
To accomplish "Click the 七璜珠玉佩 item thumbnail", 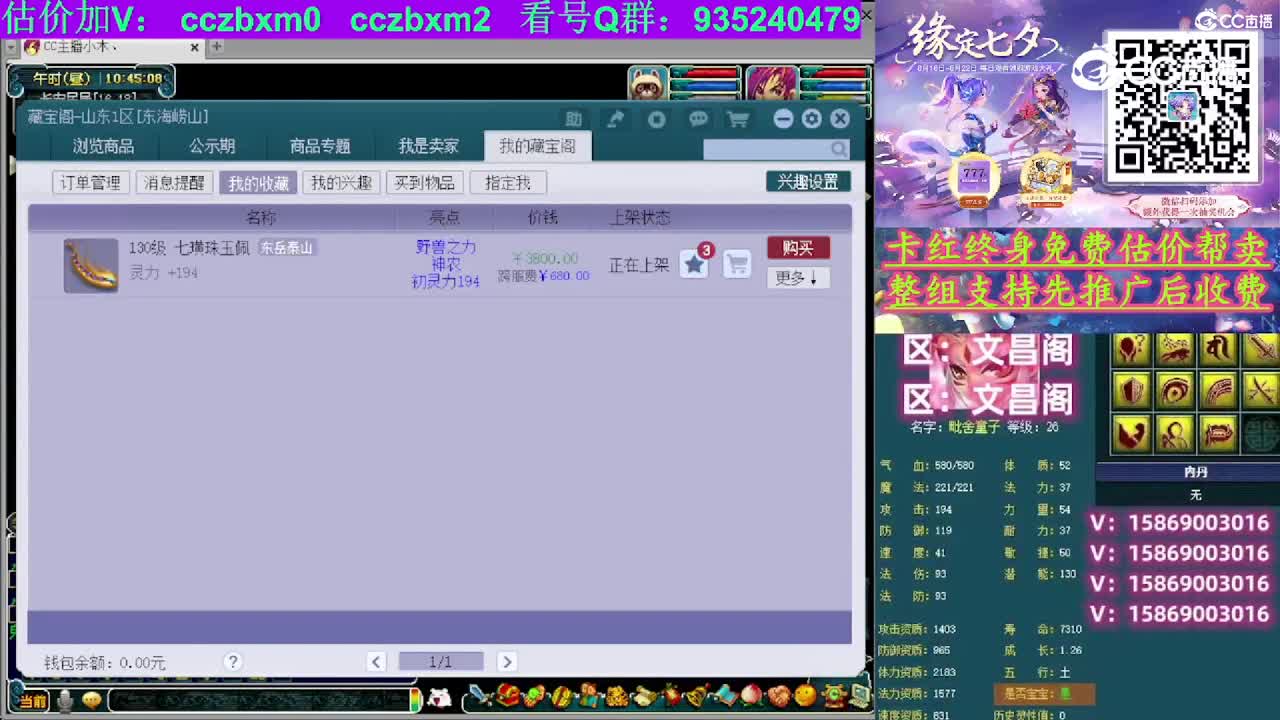I will pos(91,266).
